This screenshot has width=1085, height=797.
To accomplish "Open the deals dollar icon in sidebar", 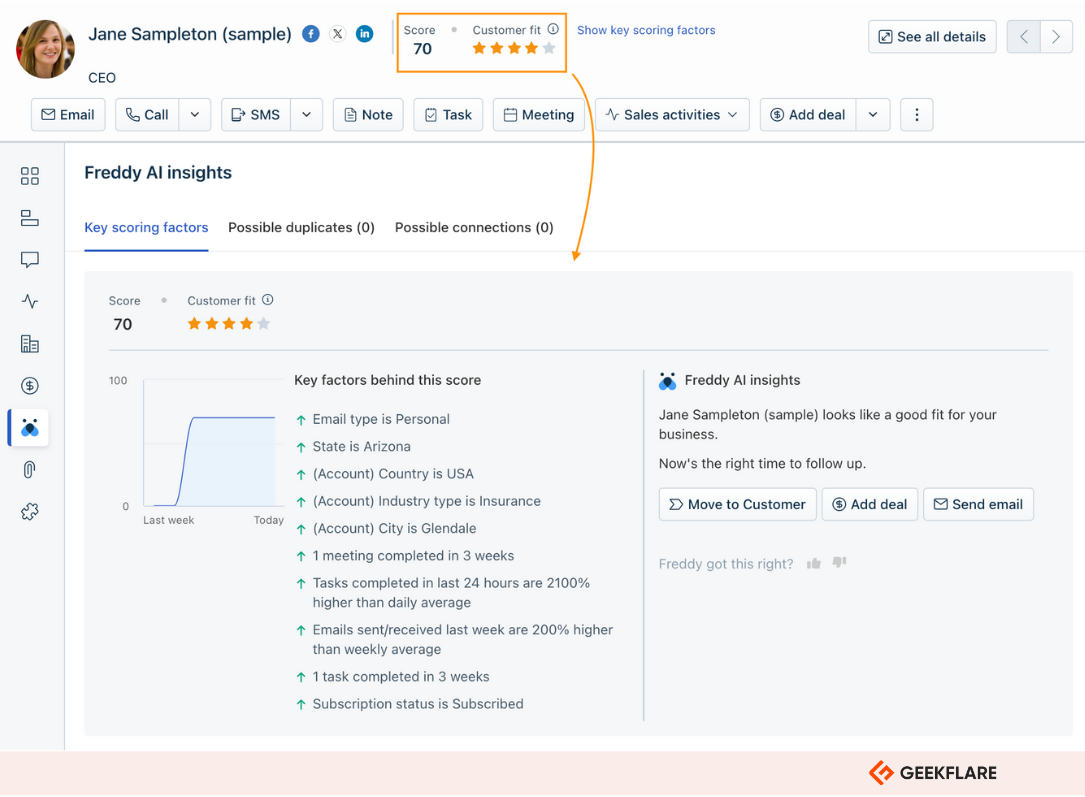I will click(30, 386).
